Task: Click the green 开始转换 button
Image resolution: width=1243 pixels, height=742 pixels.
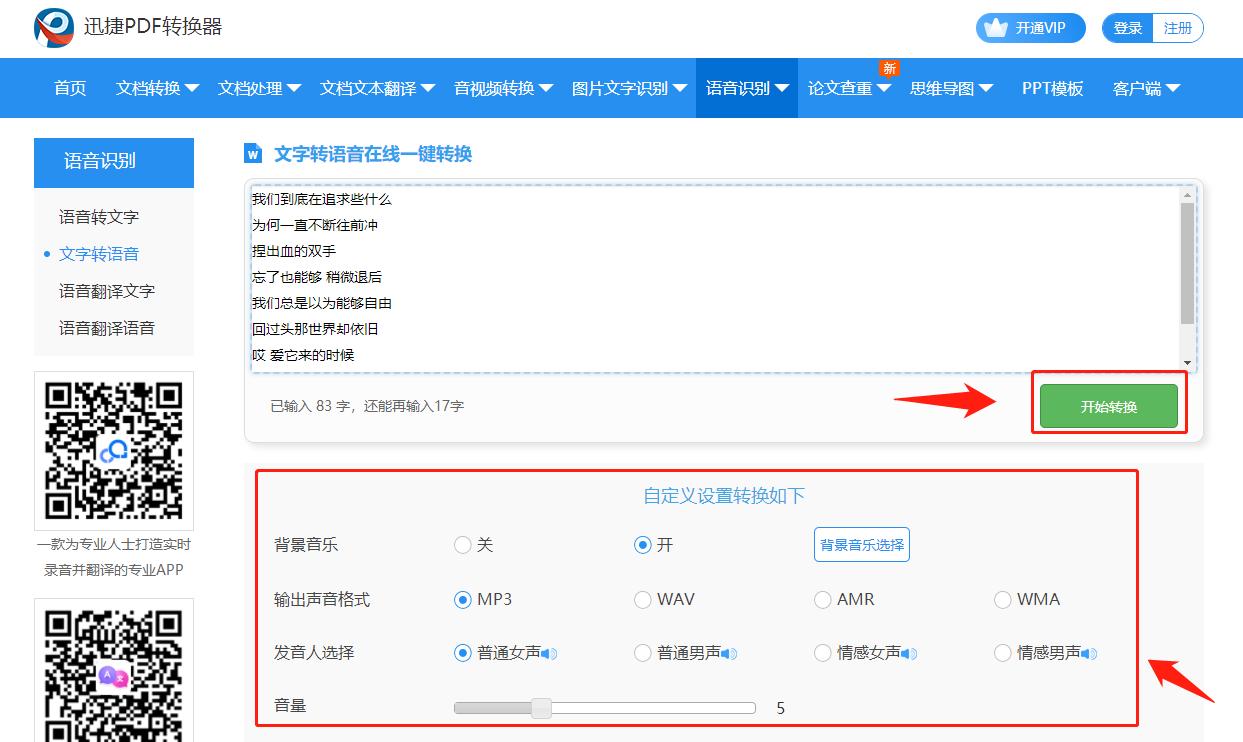Action: pos(1108,404)
